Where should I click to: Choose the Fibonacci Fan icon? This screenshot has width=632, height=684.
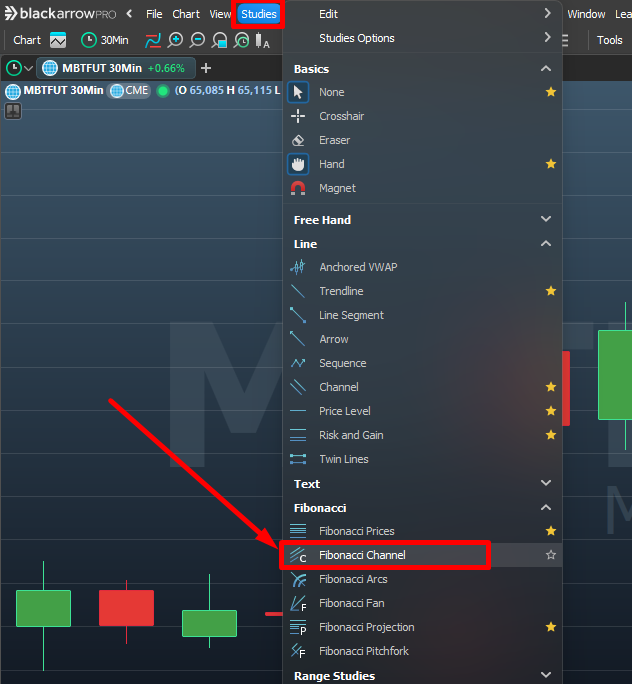pos(298,603)
